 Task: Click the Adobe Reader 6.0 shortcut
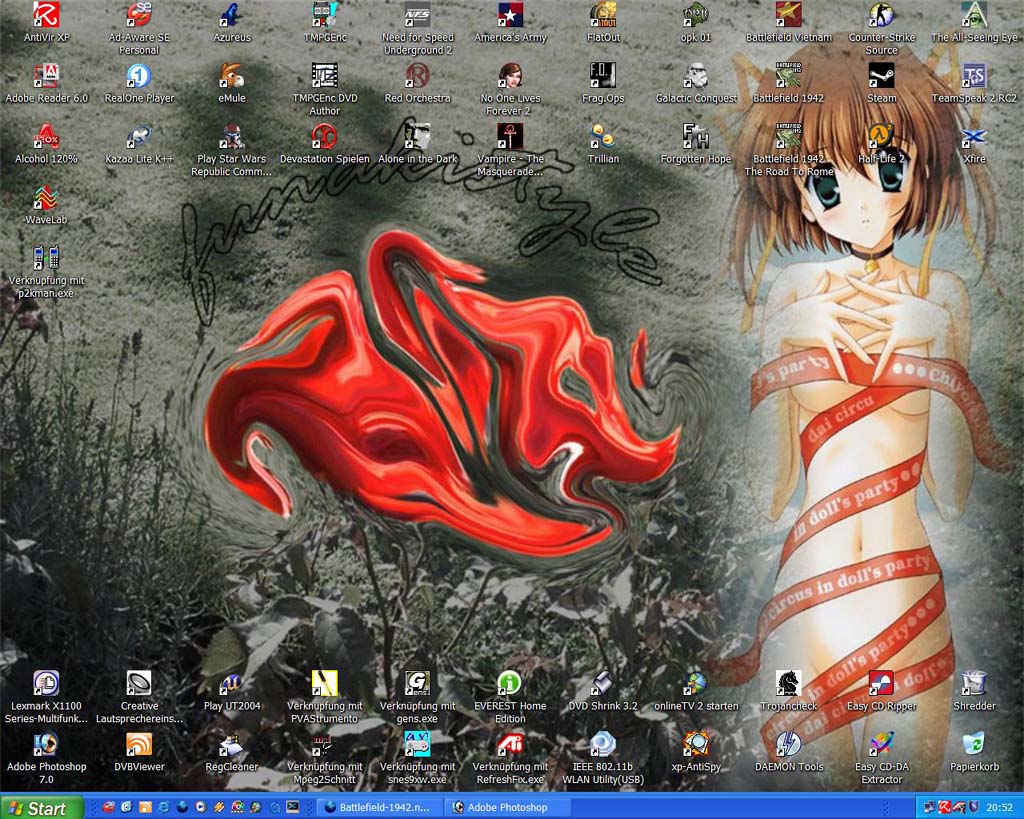point(46,75)
